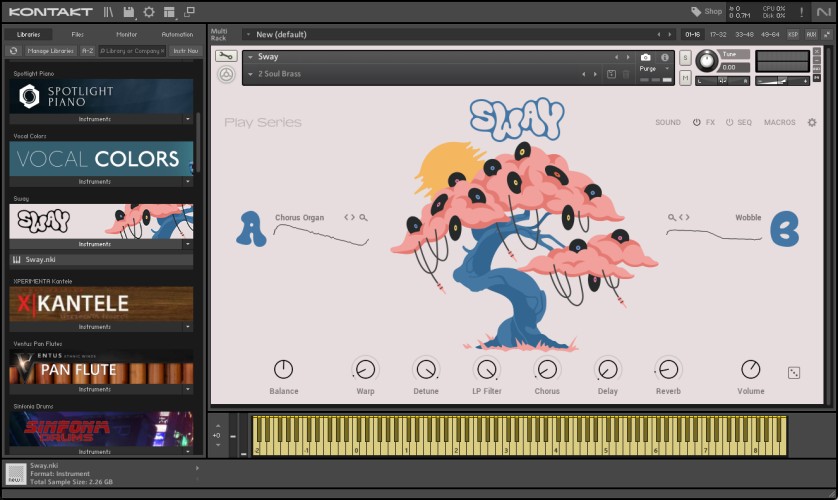Select the Sway.nki instrument file
The height and width of the screenshot is (500, 838).
[102, 260]
